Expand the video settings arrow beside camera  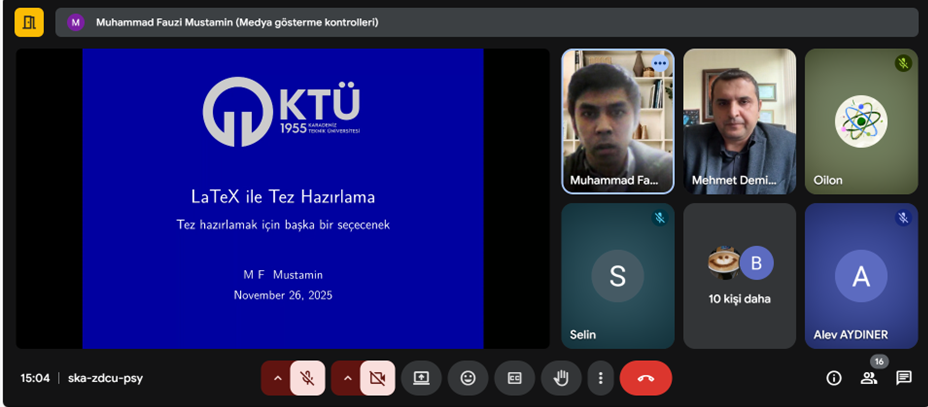point(347,378)
